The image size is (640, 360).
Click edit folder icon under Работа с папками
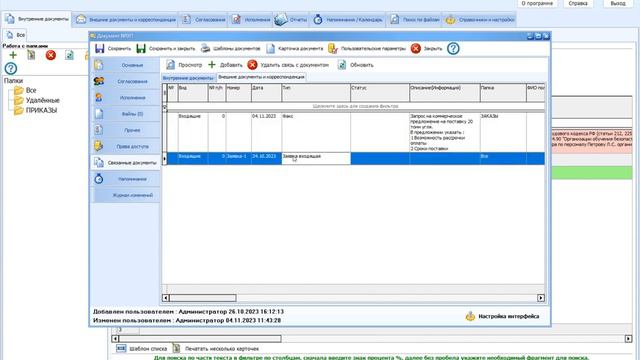click(x=31, y=55)
